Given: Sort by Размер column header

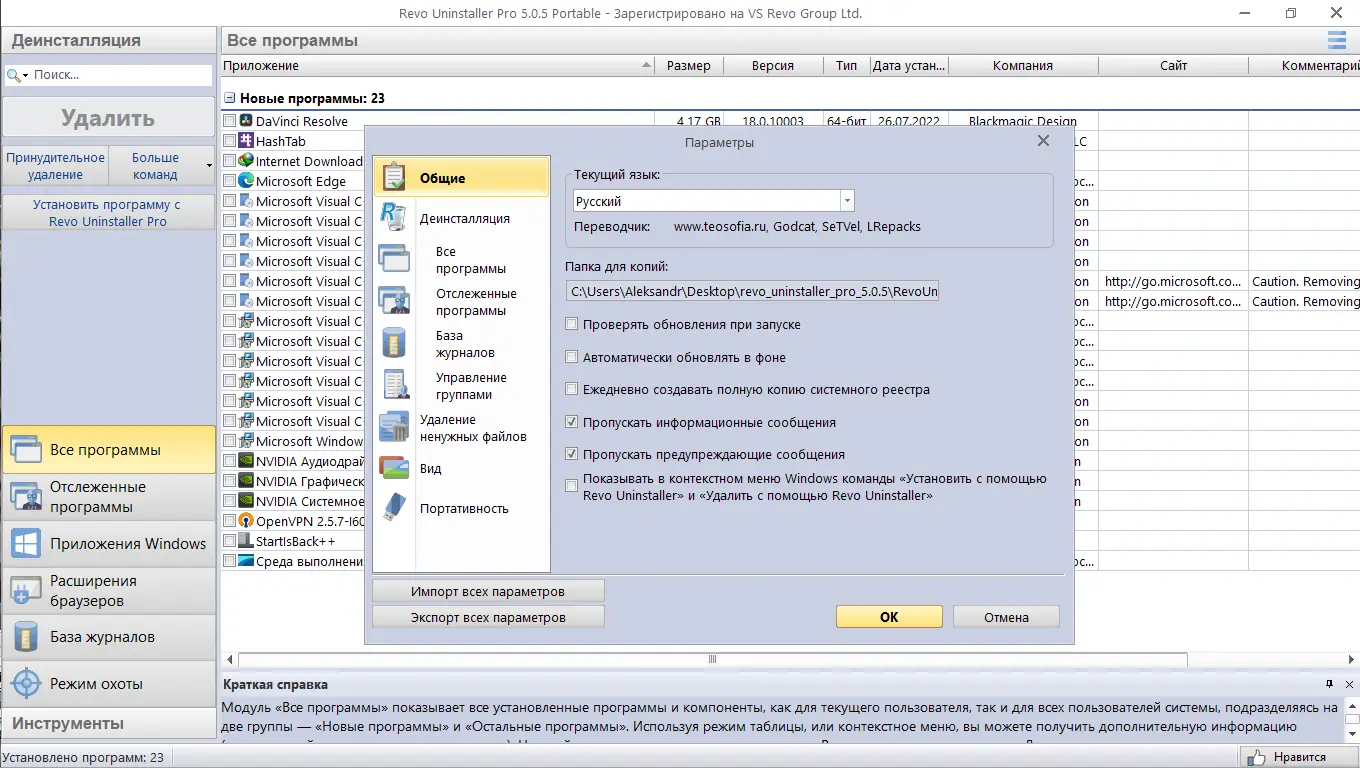Looking at the screenshot, I should tap(689, 65).
